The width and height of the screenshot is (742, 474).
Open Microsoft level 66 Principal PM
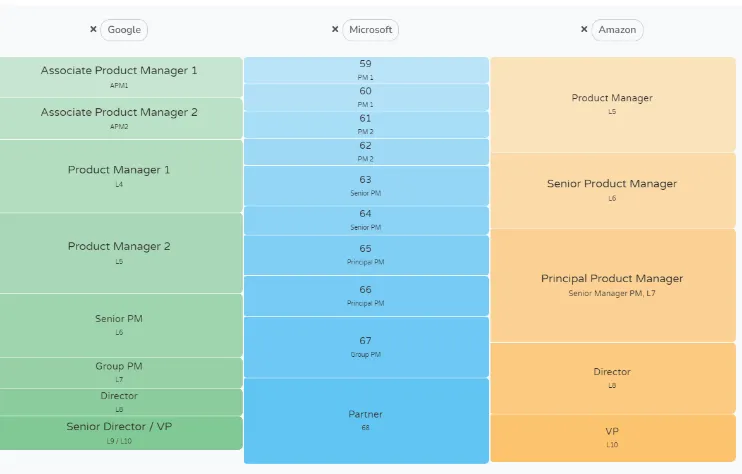click(x=366, y=296)
